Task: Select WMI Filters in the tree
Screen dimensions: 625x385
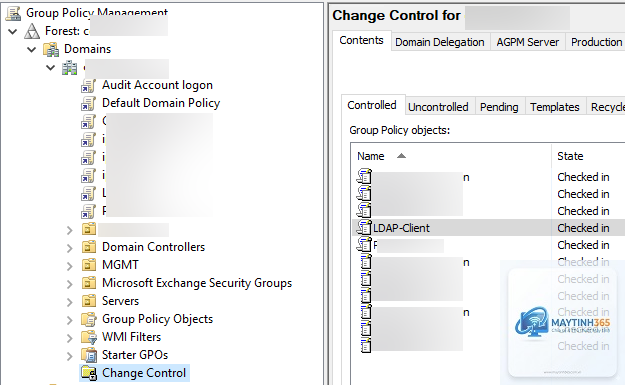Action: pos(132,337)
